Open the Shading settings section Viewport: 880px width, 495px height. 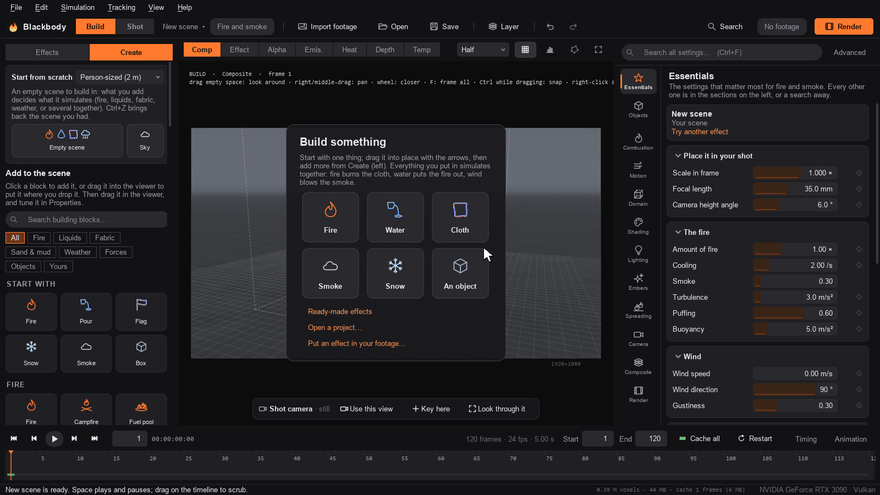[x=638, y=226]
